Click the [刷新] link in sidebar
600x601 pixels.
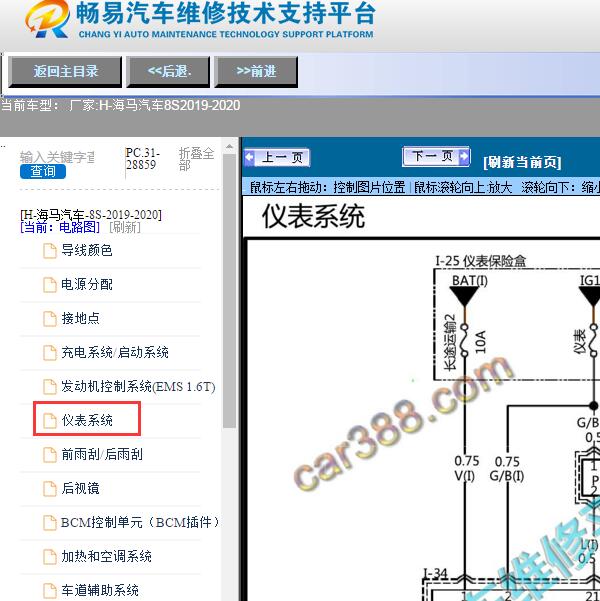pos(125,227)
